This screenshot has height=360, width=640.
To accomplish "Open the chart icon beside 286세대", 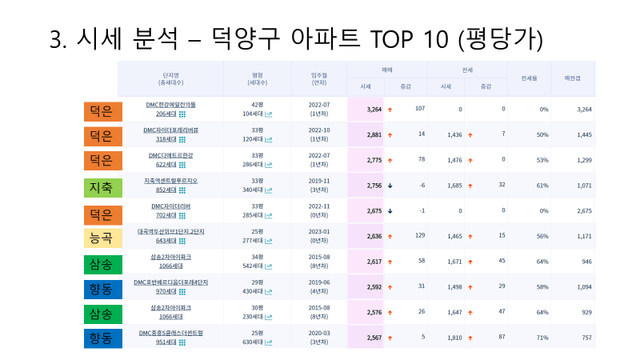I will tap(268, 165).
